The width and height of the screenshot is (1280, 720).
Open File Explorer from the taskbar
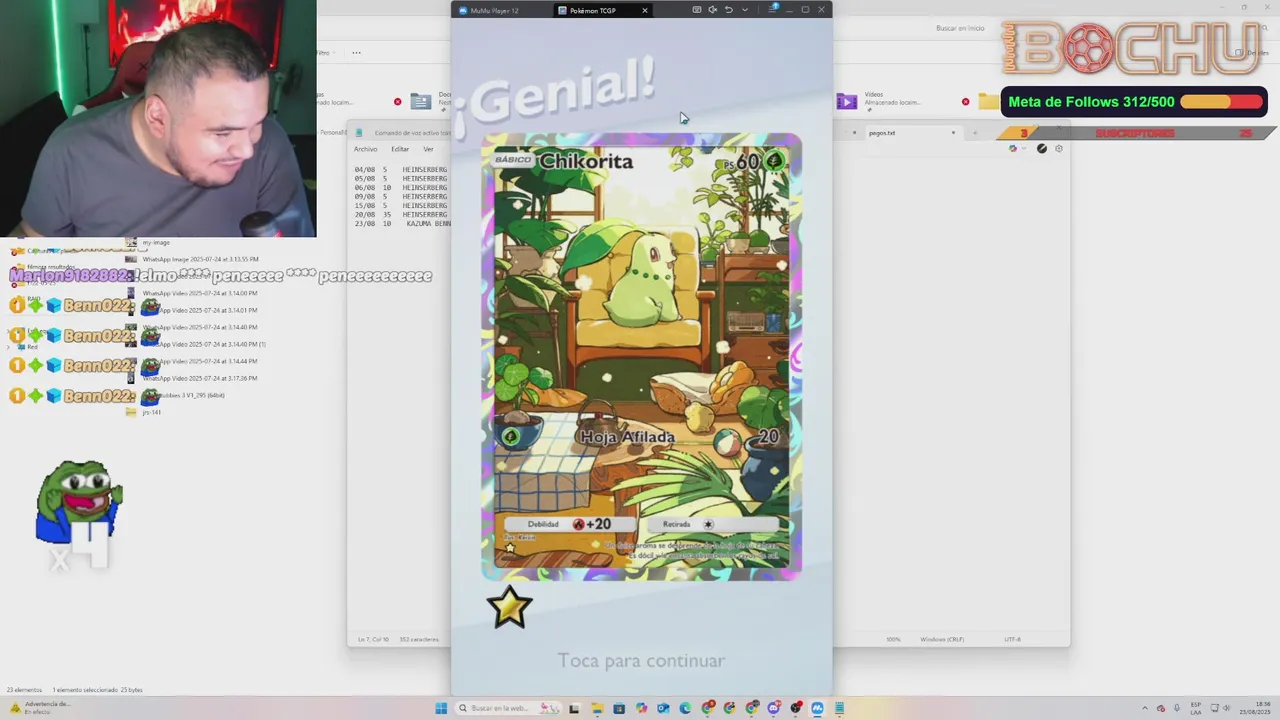point(597,709)
